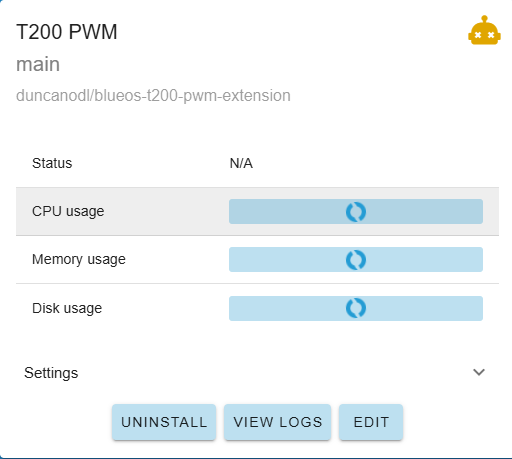This screenshot has height=459, width=512.
Task: Click the yellow robot error icon
Action: [x=484, y=30]
